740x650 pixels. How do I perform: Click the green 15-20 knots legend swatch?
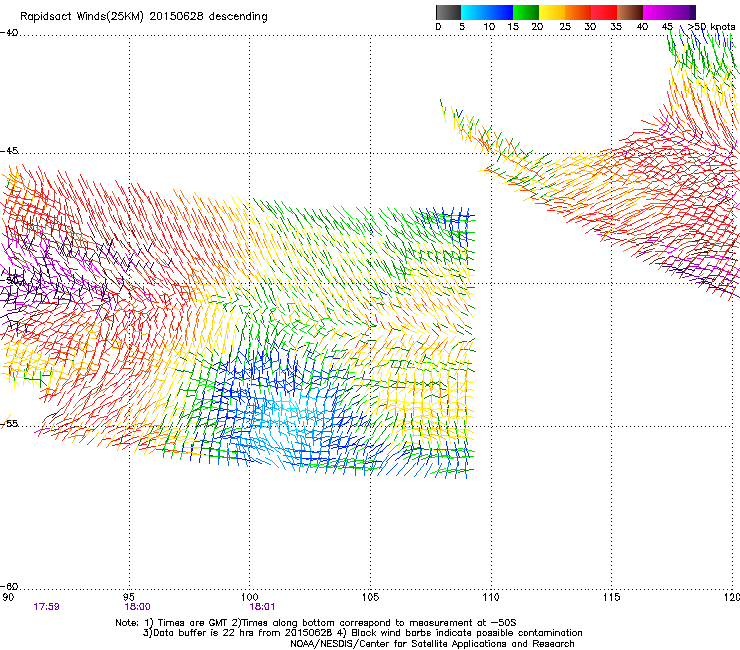[526, 12]
